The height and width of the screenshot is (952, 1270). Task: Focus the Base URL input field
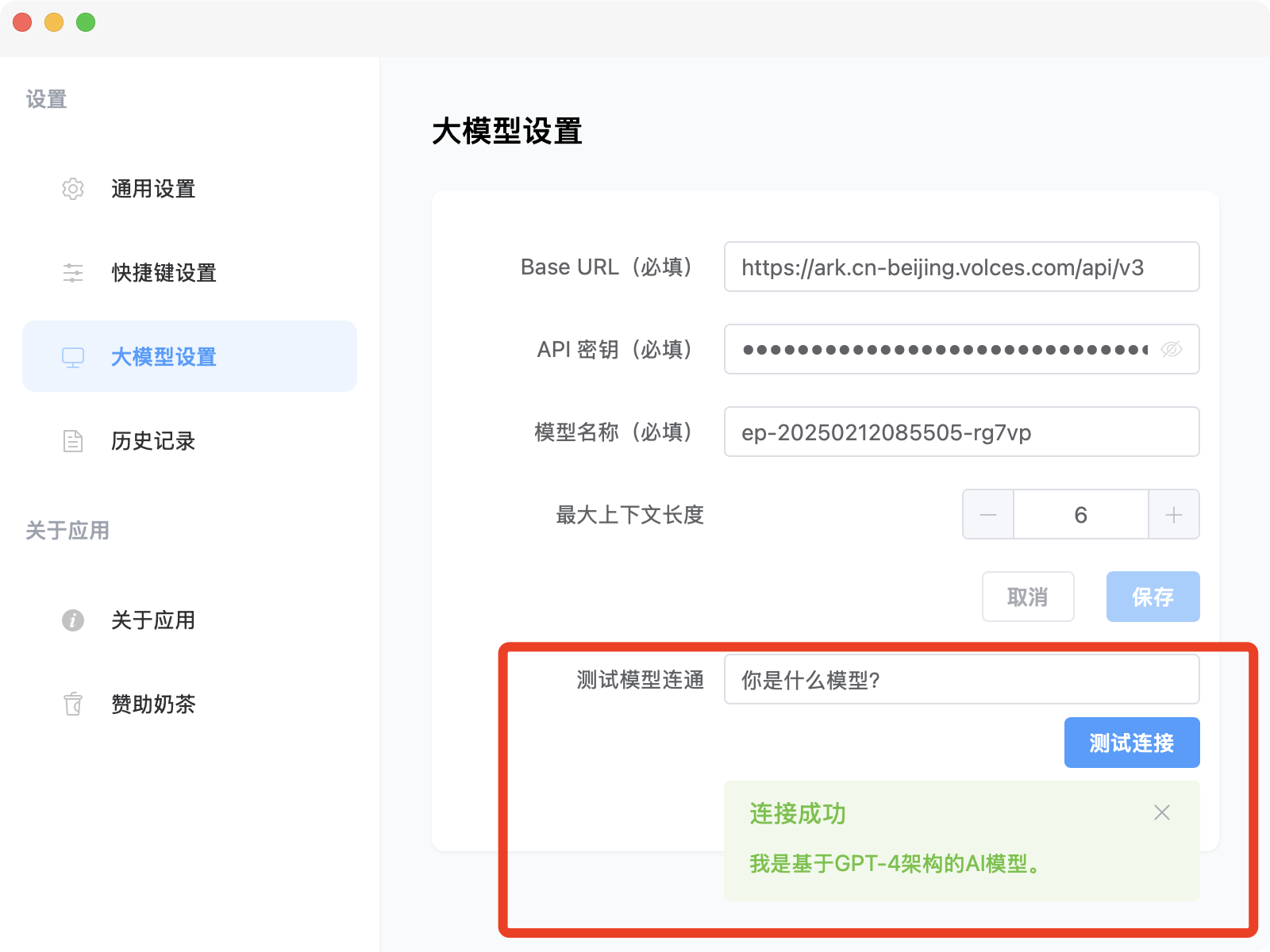(x=961, y=267)
